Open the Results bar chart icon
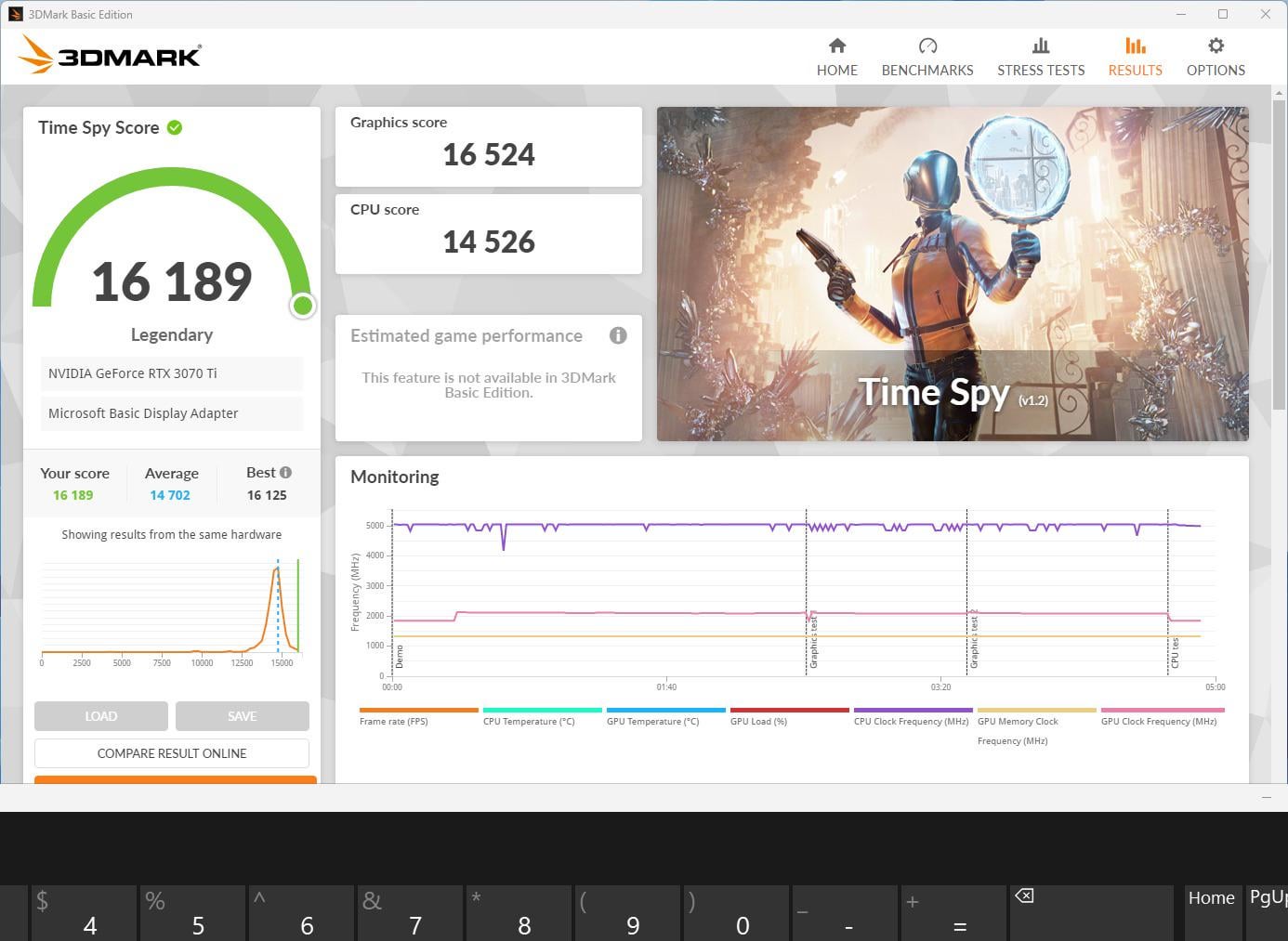The image size is (1288, 941). point(1135,46)
